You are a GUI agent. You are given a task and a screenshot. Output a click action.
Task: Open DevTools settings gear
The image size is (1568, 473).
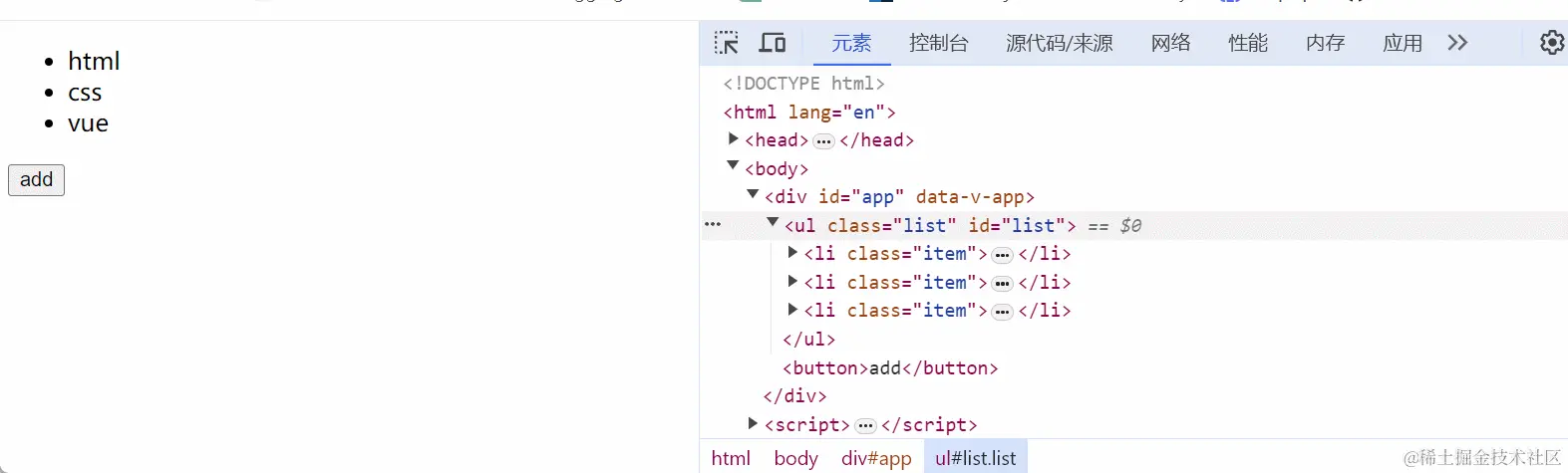[1551, 43]
